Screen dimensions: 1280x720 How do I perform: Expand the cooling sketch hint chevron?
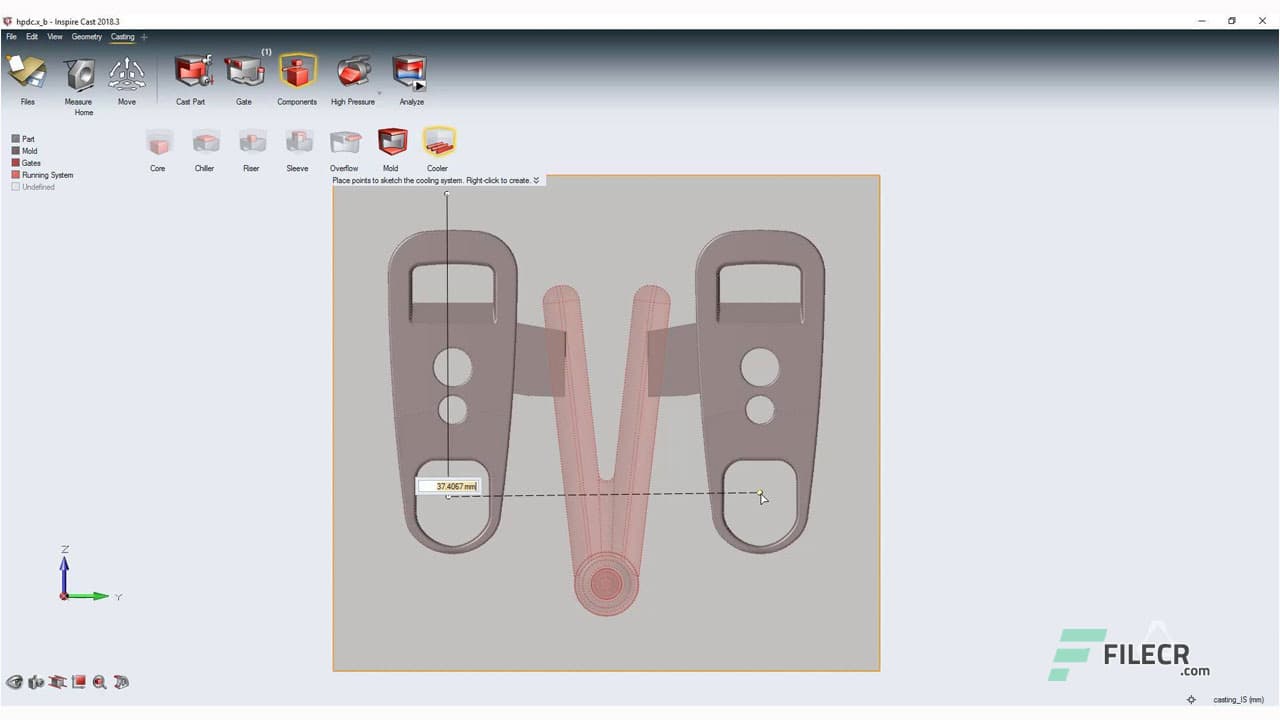[537, 181]
